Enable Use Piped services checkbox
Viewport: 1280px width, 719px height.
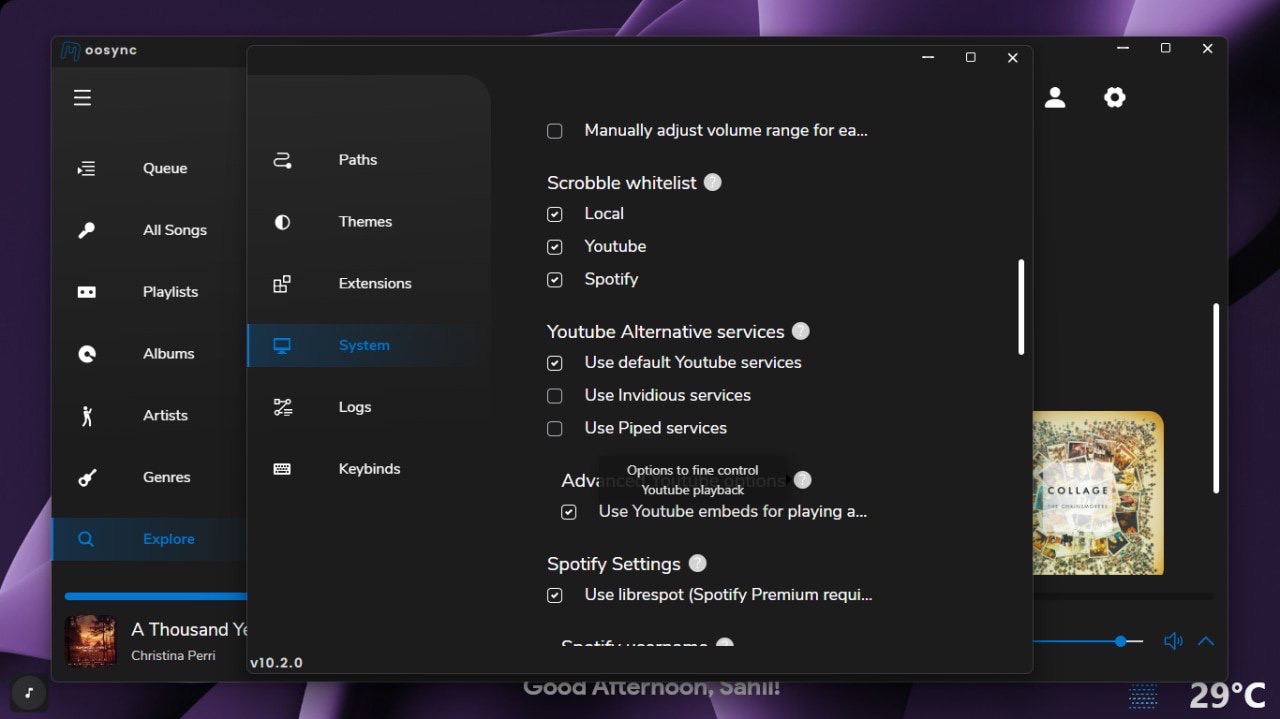coord(555,429)
